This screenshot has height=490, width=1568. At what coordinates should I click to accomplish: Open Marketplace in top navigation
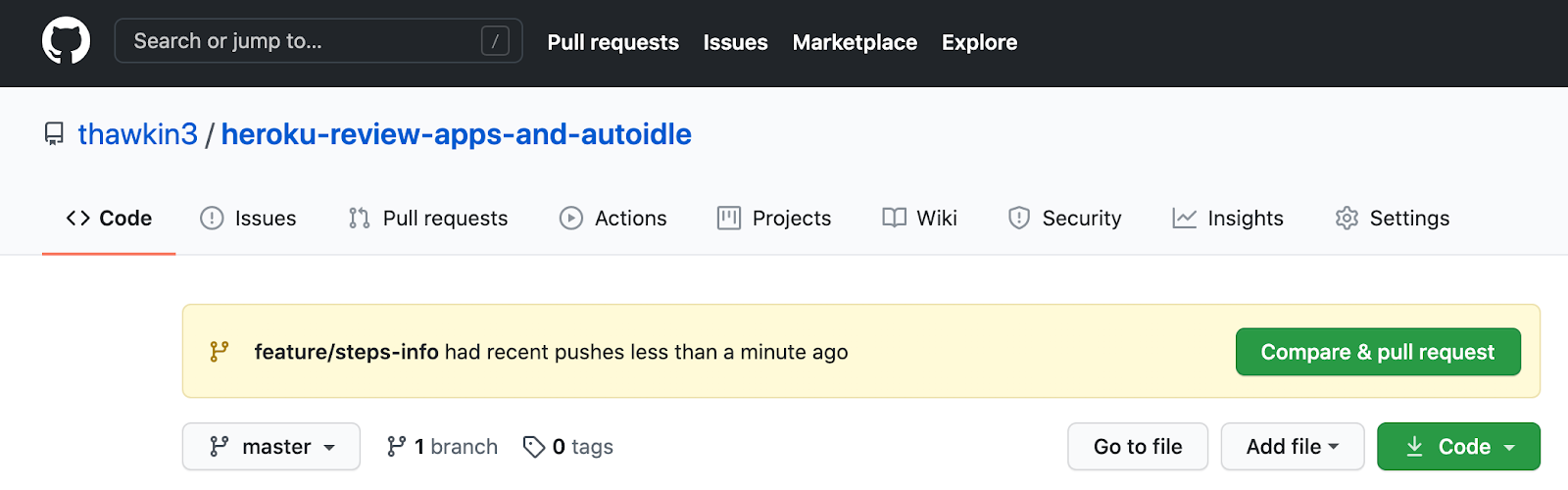click(855, 42)
